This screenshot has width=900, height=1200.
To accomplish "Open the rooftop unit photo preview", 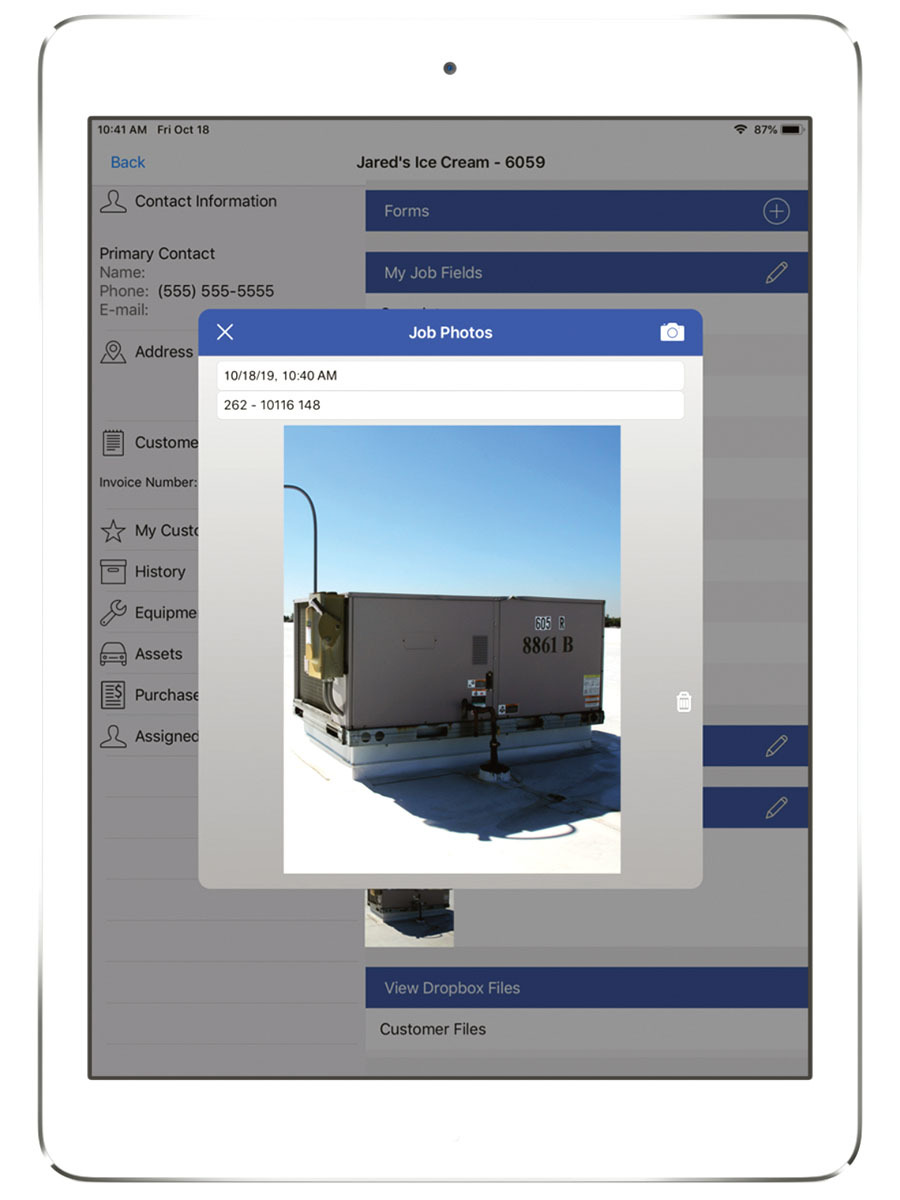I will pyautogui.click(x=451, y=648).
